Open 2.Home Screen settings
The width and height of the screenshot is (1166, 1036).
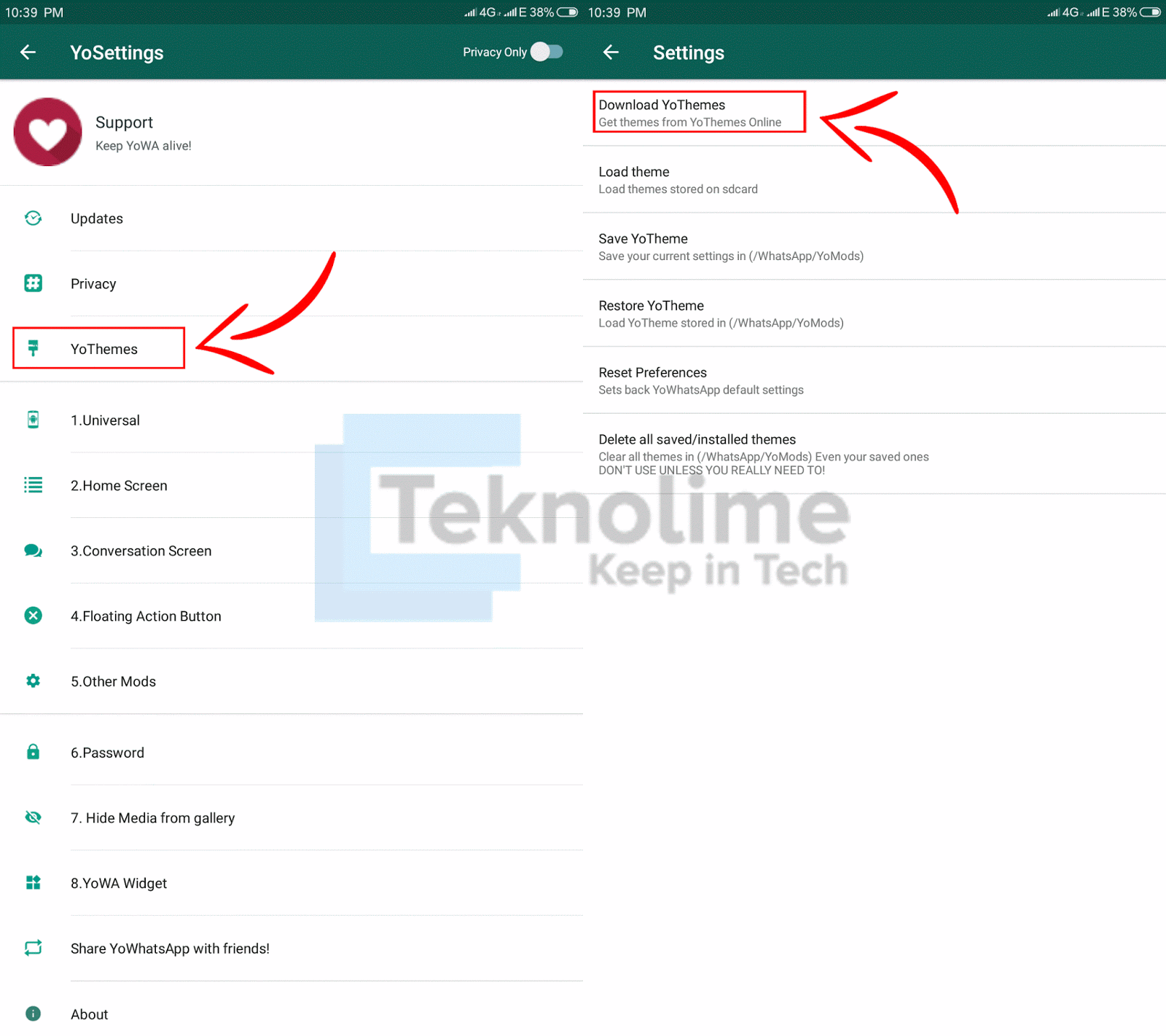pyautogui.click(x=291, y=485)
